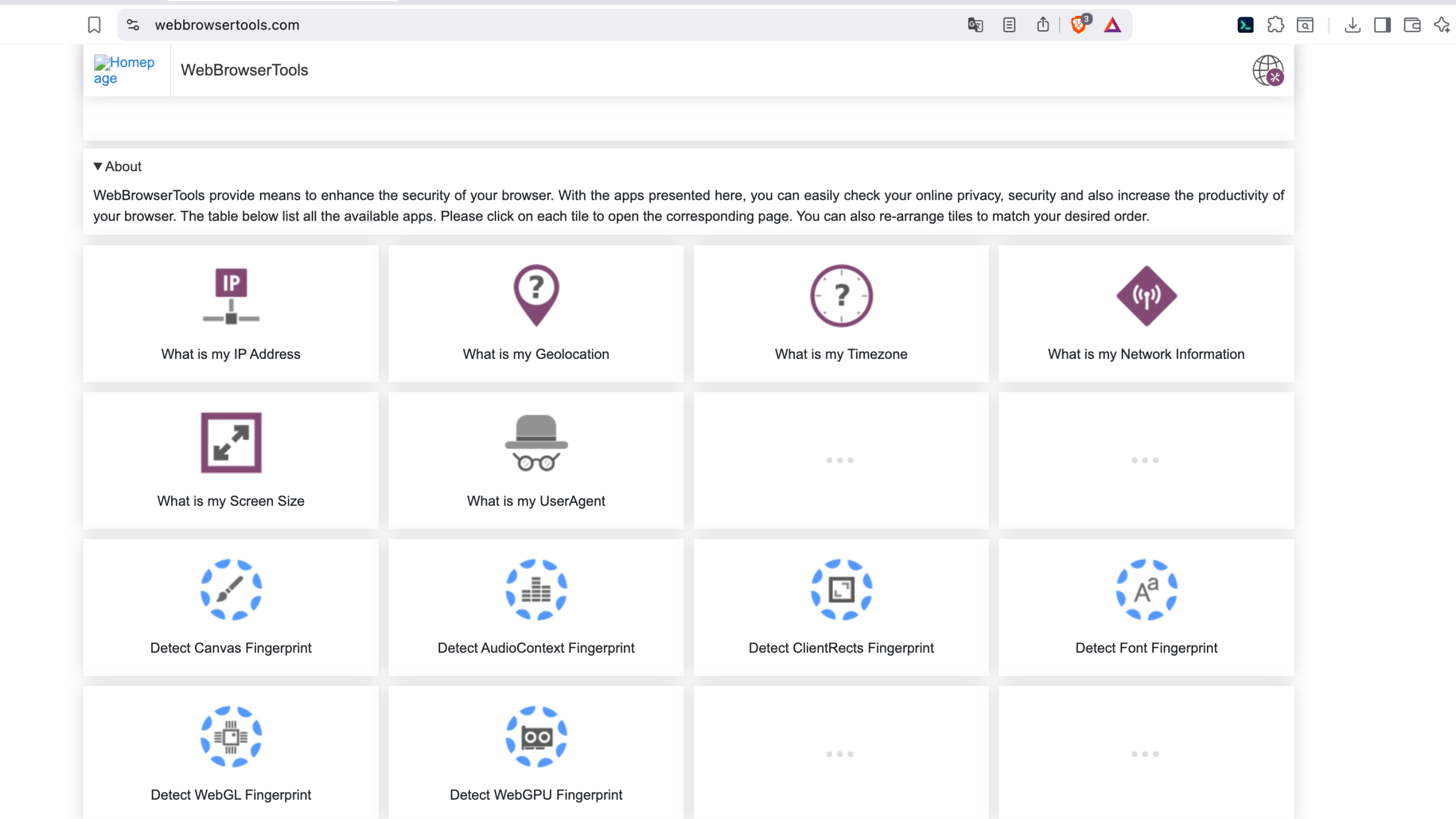Open Brave Rewards triangle icon

[x=1112, y=25]
